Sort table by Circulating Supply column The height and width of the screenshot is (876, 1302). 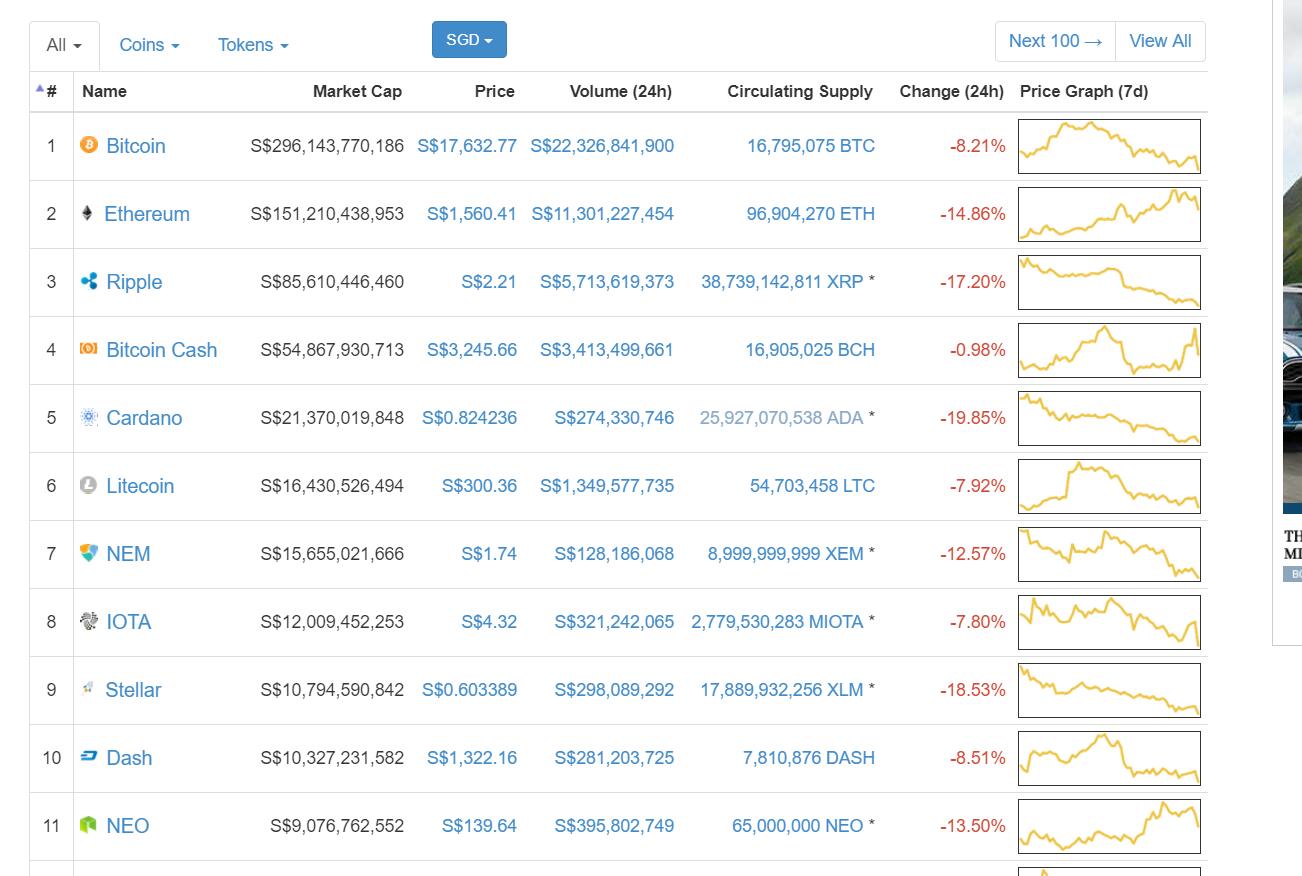coord(800,91)
